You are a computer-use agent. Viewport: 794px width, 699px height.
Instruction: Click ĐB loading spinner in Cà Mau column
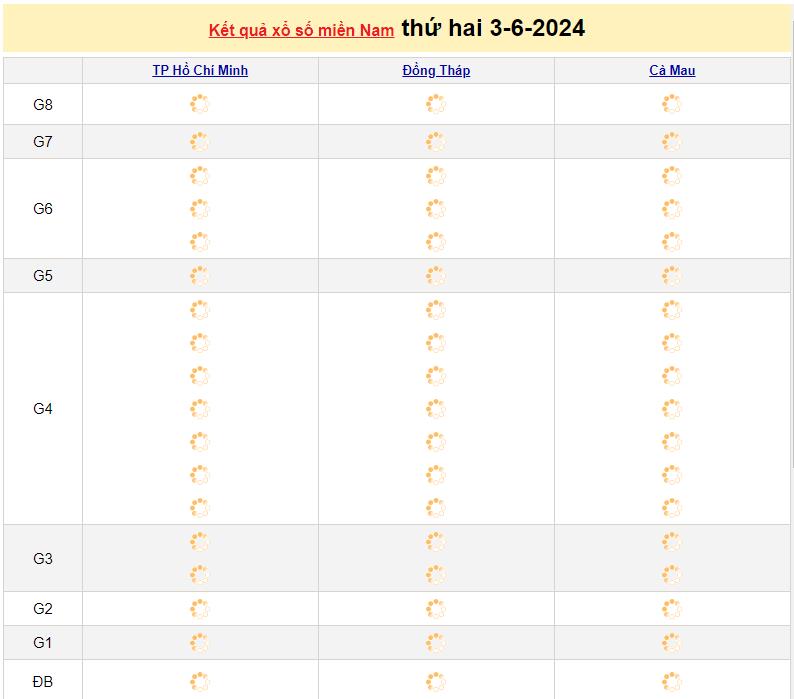(672, 681)
